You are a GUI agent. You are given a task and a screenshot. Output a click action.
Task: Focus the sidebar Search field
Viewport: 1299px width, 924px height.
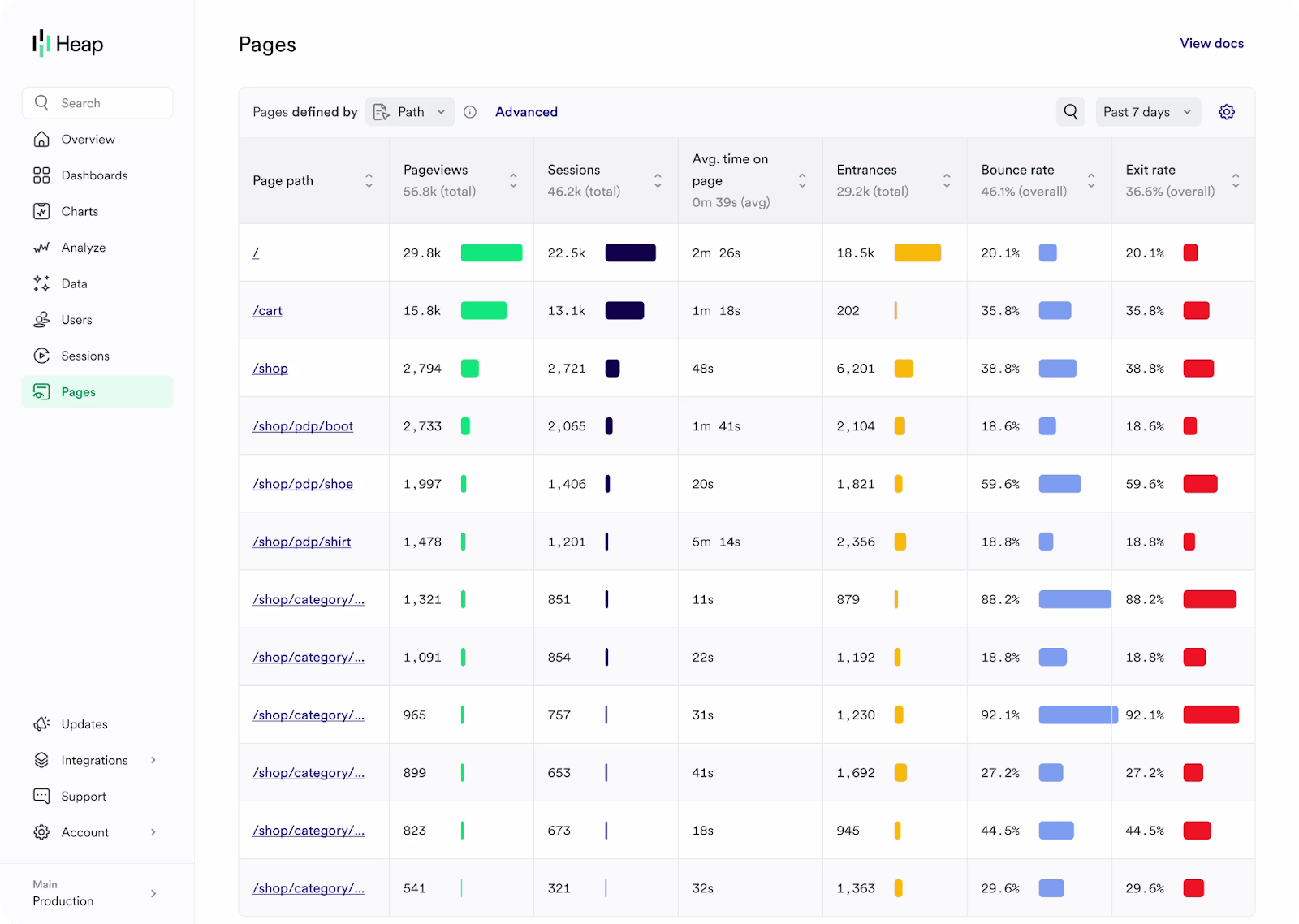97,103
